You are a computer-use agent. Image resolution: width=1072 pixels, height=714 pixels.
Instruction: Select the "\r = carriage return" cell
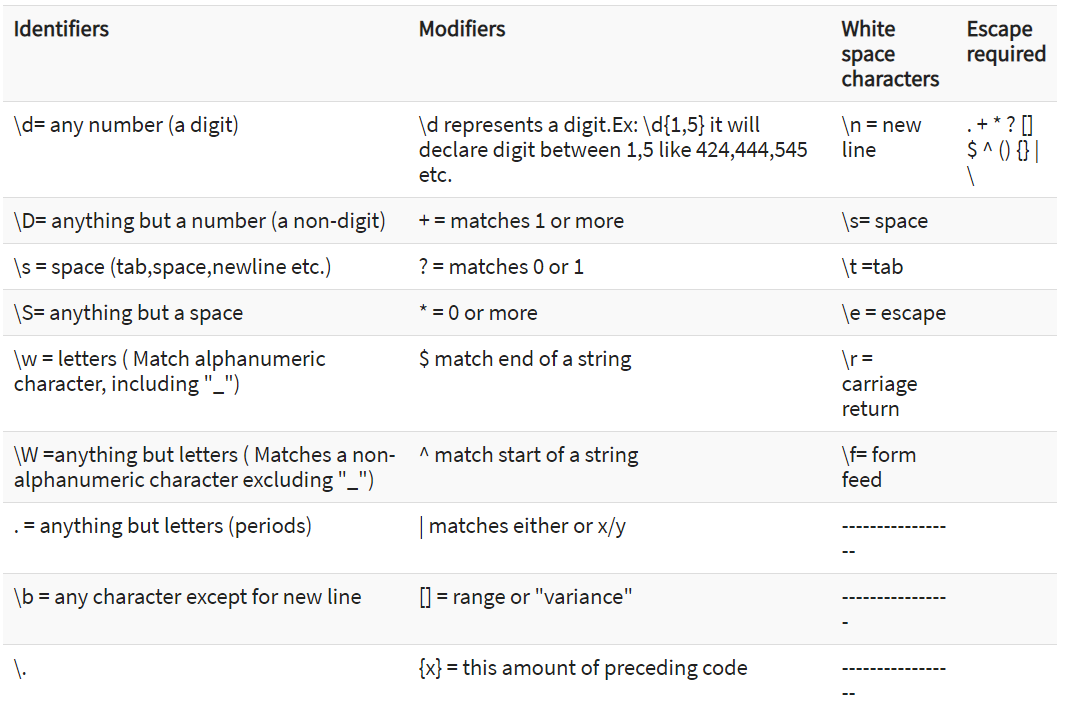(879, 384)
